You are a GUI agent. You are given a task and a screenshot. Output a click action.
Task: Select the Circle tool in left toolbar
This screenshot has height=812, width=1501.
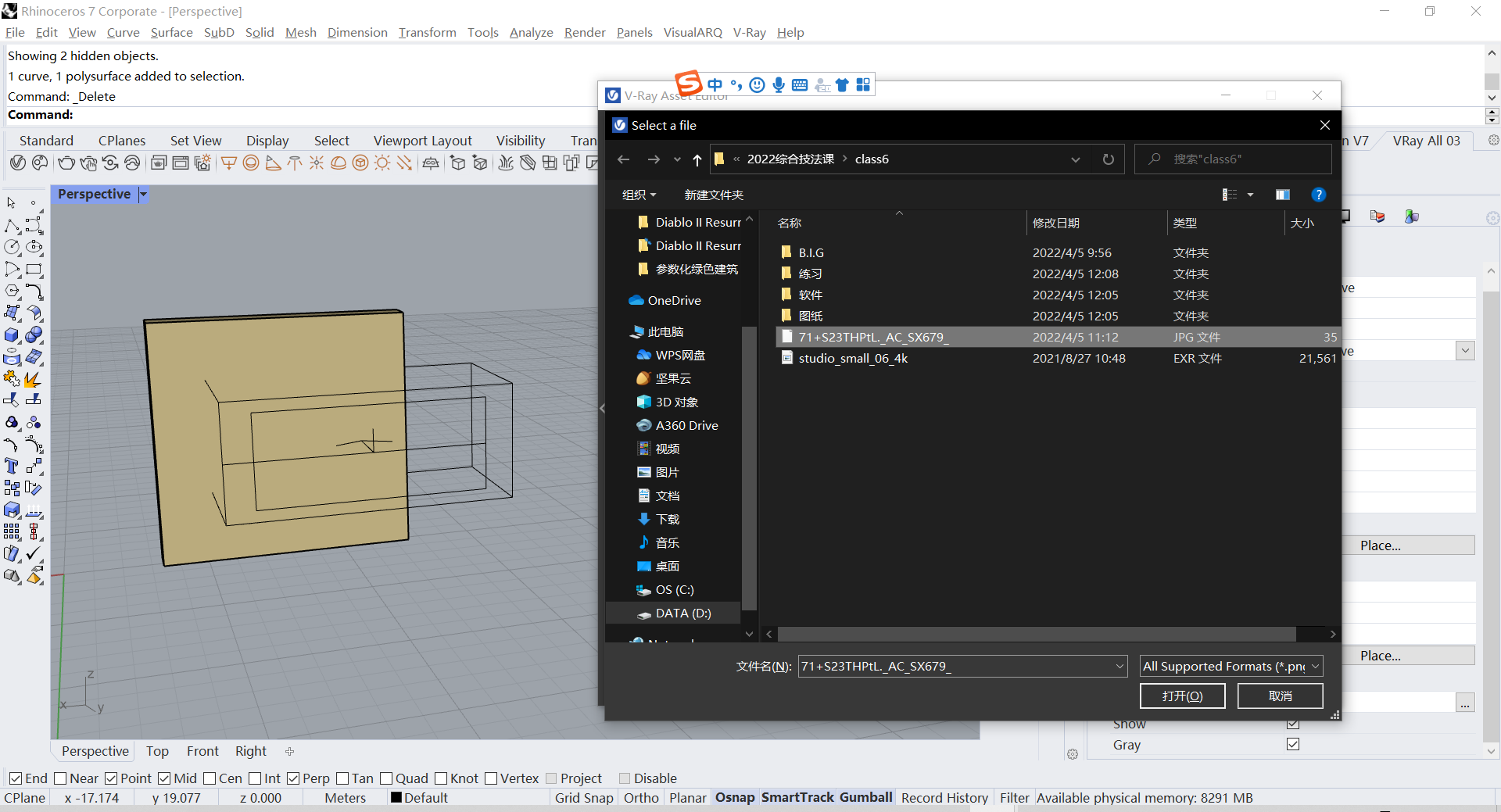pyautogui.click(x=12, y=247)
